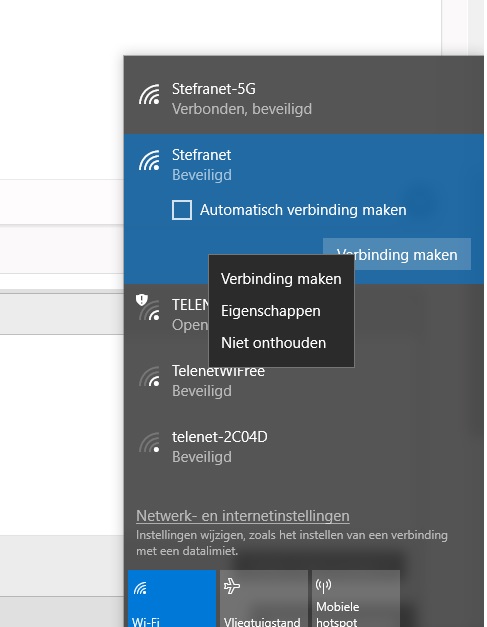Click the Wi-Fi tile signal icon

[x=140, y=588]
